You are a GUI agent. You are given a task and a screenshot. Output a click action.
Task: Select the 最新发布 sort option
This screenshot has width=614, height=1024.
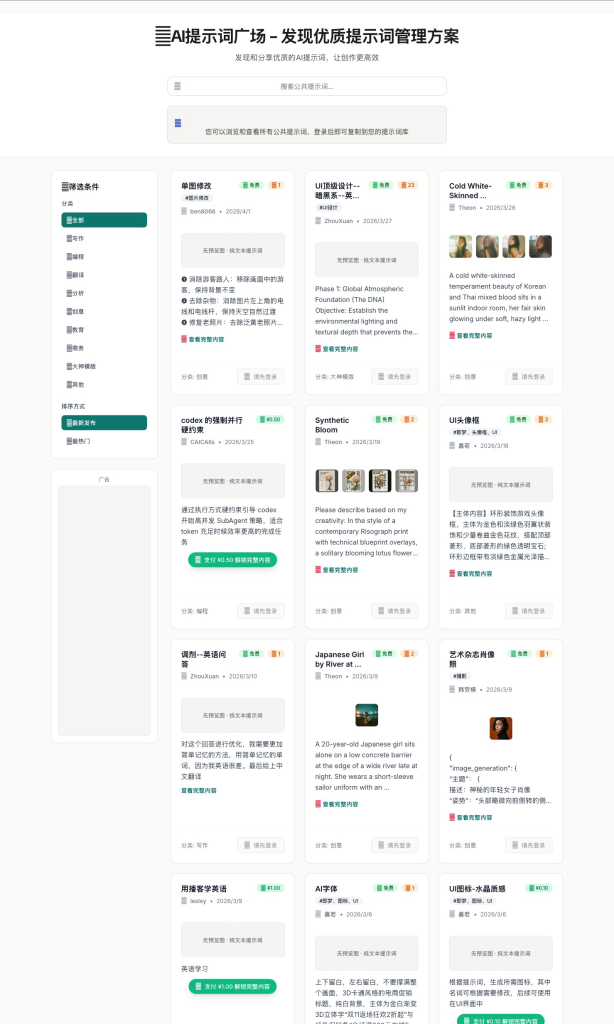tap(103, 423)
